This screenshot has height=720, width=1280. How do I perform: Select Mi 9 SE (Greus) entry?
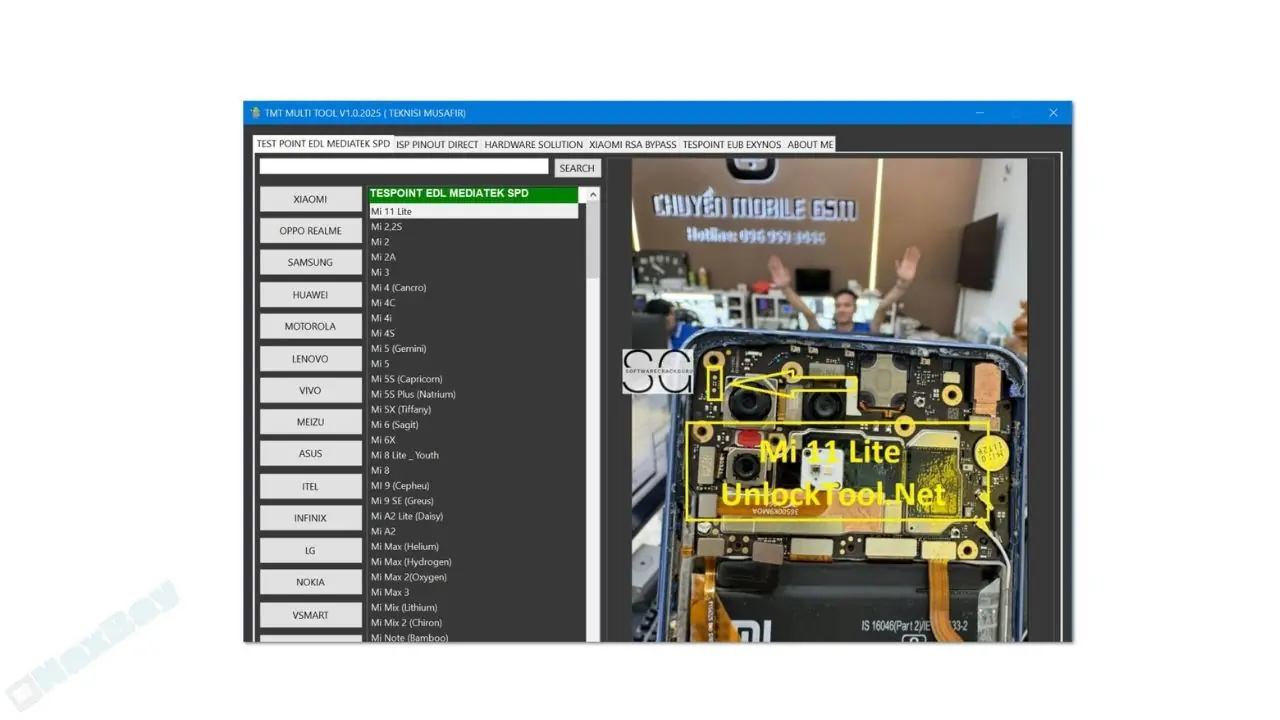pyautogui.click(x=401, y=501)
